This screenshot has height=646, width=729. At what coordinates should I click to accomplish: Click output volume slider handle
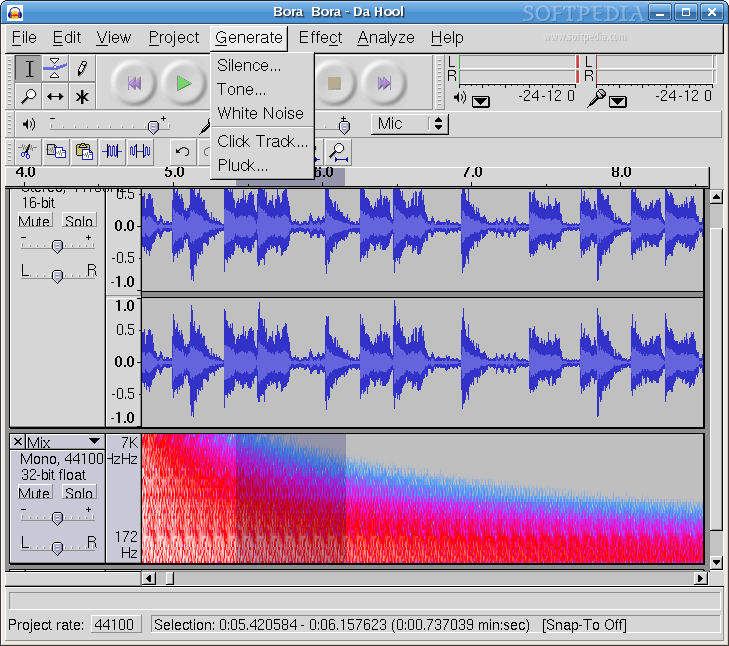point(153,127)
